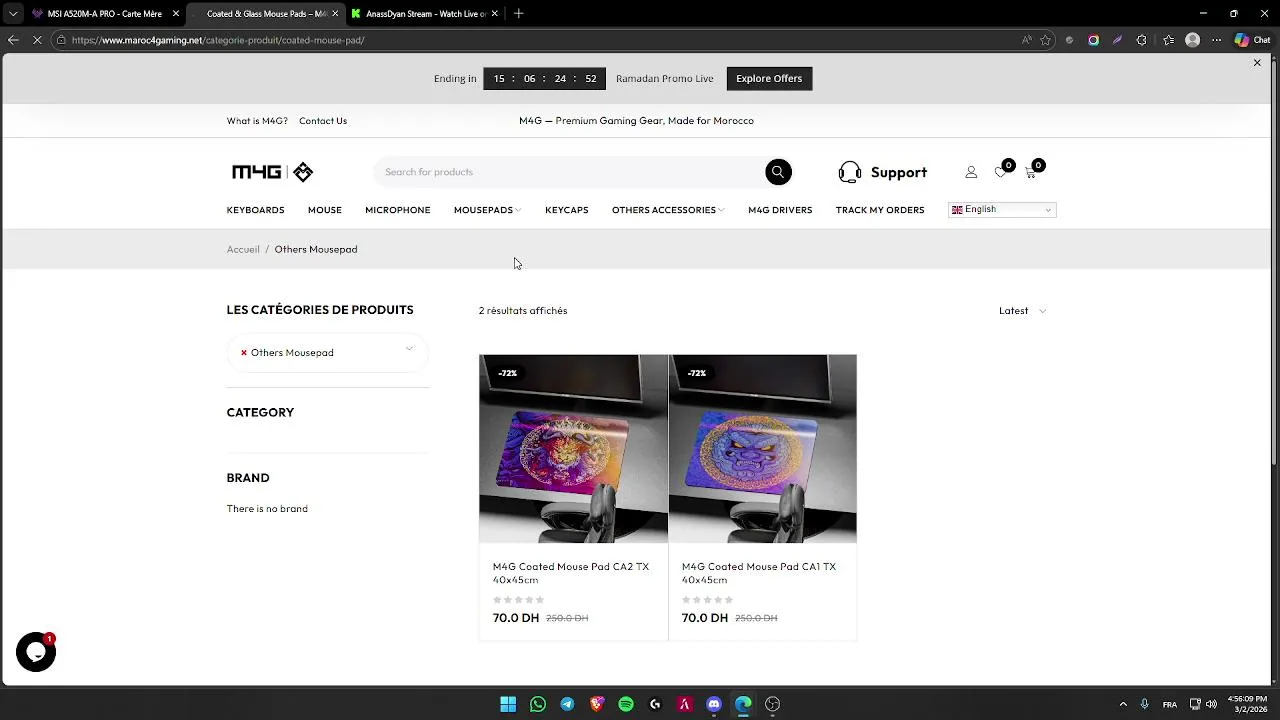Close the MSI A520M-A PRO tab
Screen dimensions: 1280x720
point(176,14)
